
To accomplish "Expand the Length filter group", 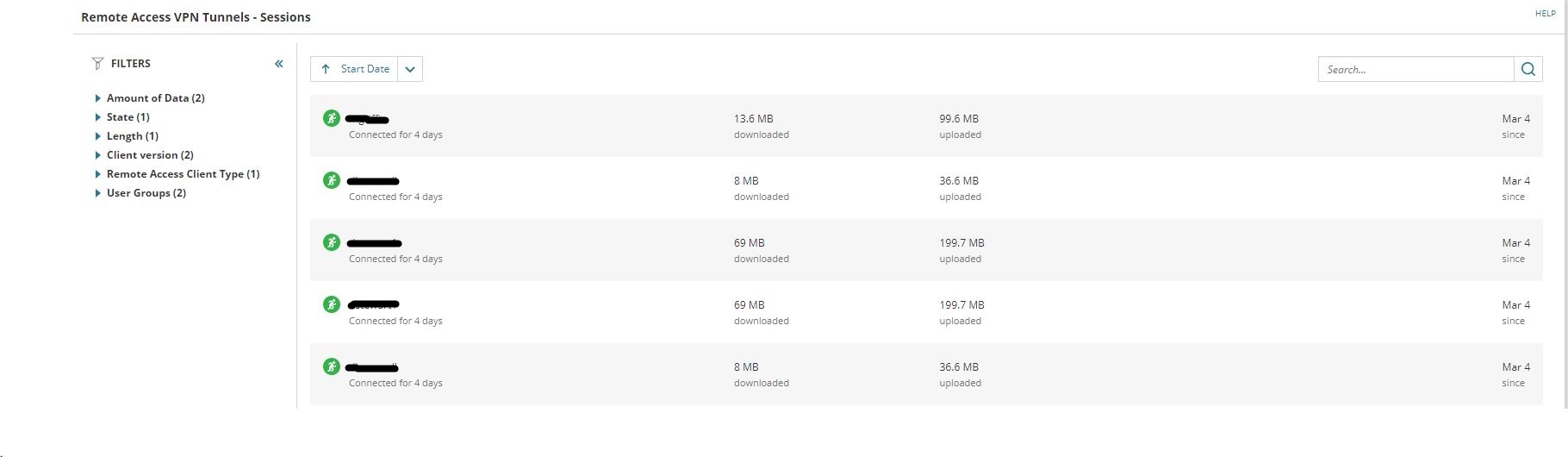I will pos(97,136).
